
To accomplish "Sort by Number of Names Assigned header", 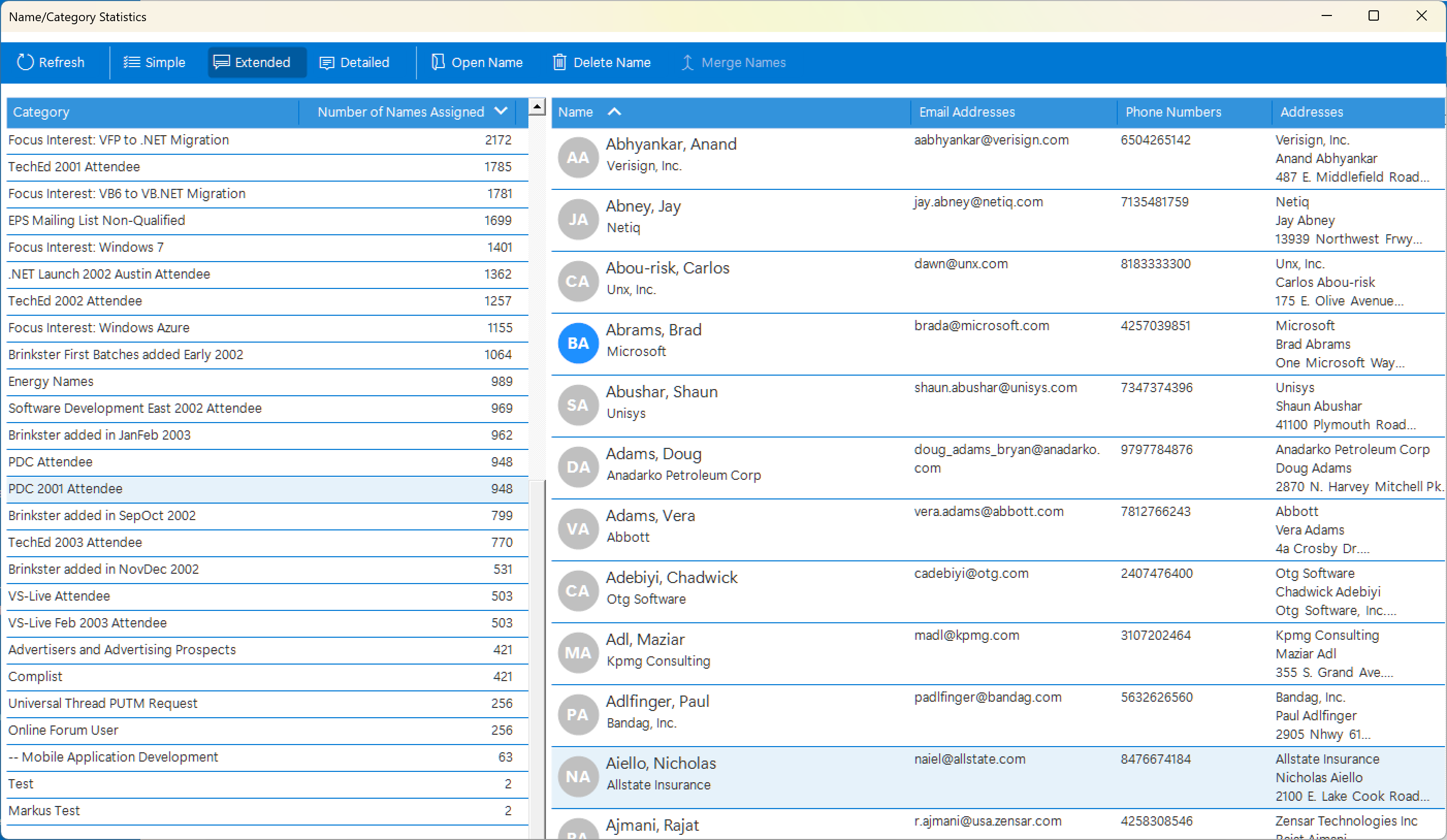I will [x=408, y=112].
